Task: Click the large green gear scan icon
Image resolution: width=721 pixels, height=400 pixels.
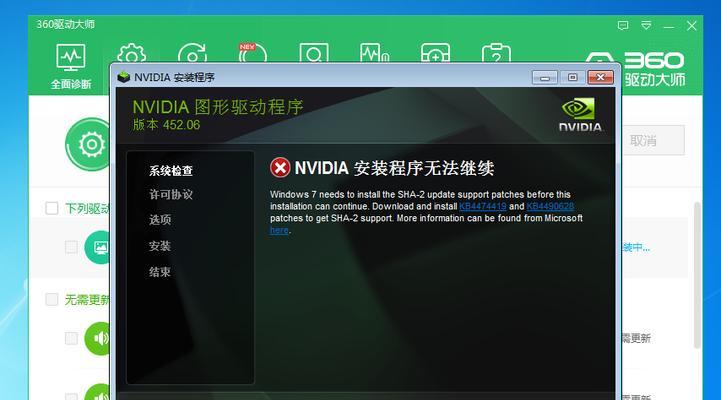Action: (88, 144)
